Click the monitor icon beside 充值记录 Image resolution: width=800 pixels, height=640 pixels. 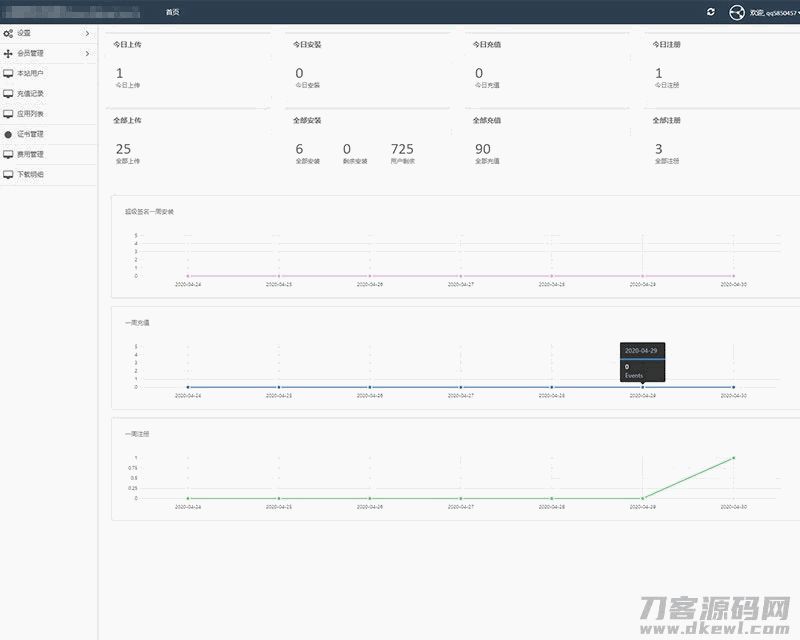click(9, 93)
